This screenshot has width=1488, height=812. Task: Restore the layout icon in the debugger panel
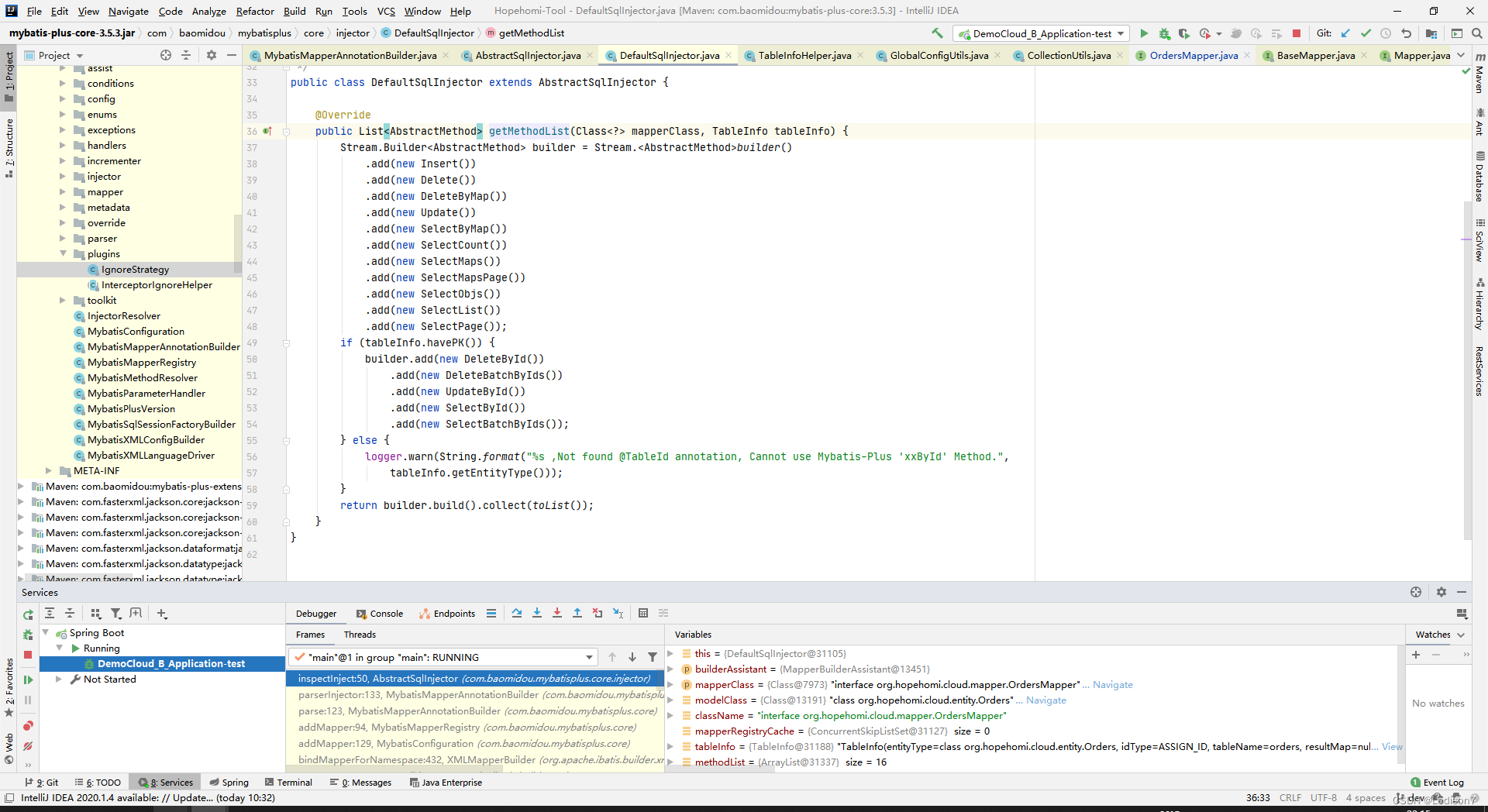[x=1462, y=613]
